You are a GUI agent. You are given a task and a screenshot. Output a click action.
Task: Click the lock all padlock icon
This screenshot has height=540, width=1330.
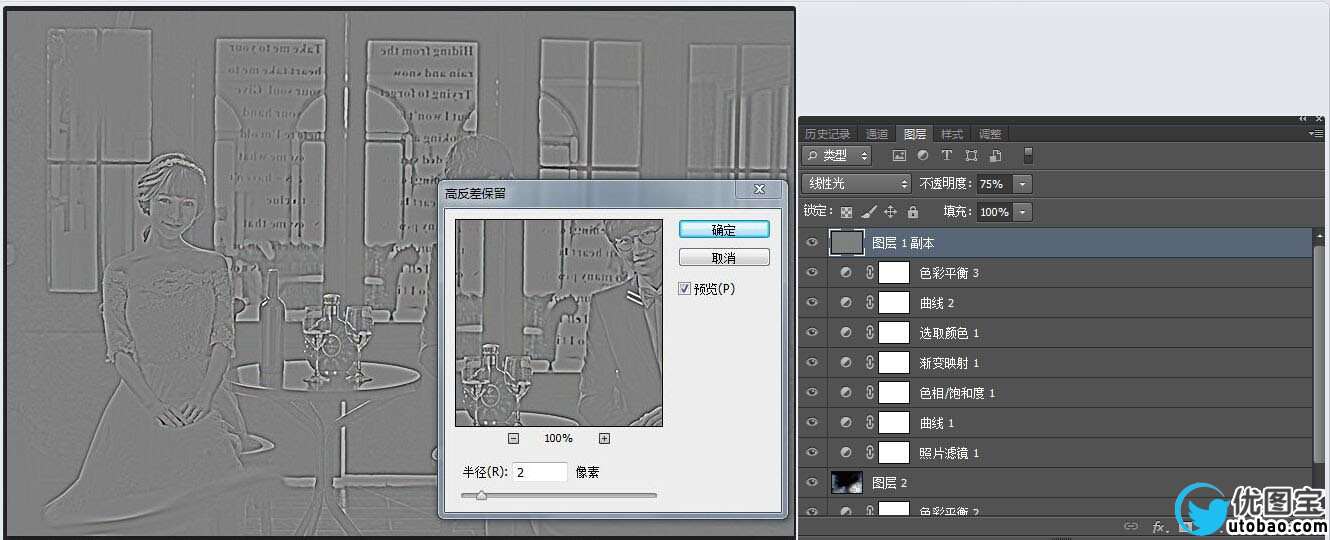click(x=912, y=212)
